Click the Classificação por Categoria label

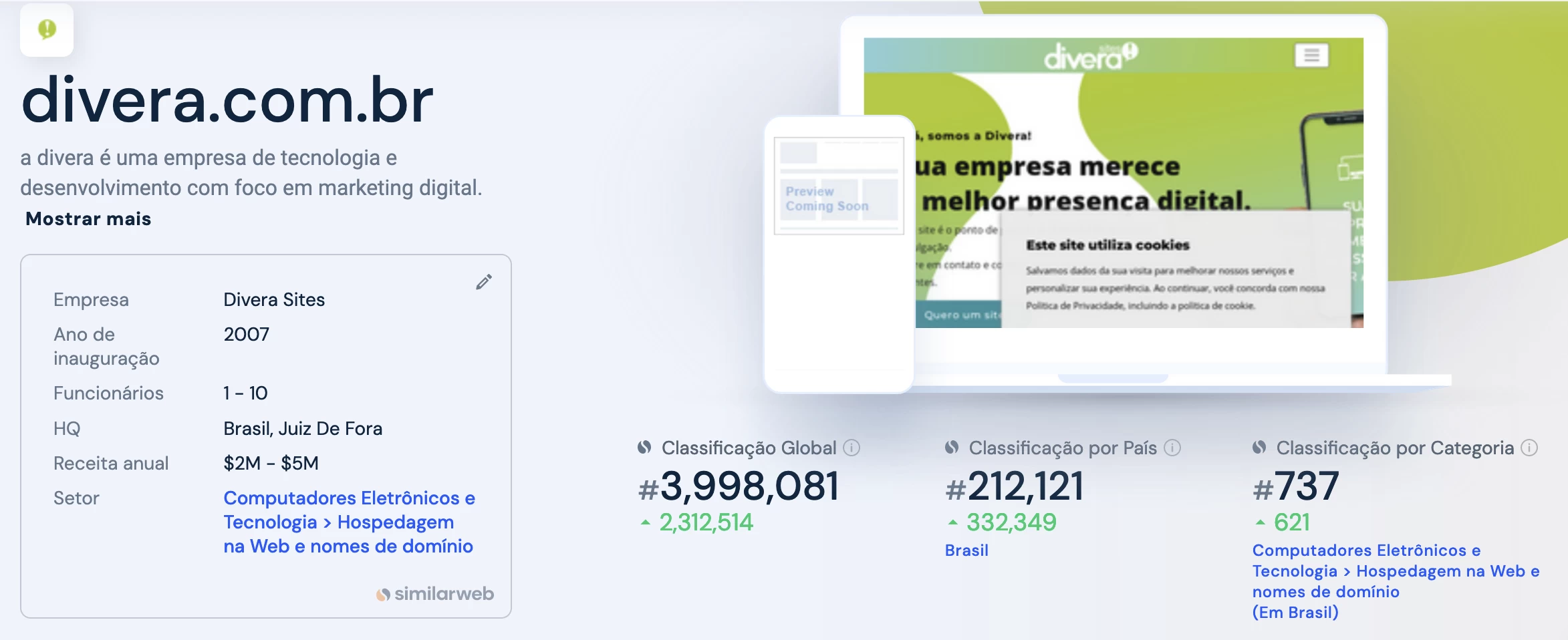(1395, 448)
